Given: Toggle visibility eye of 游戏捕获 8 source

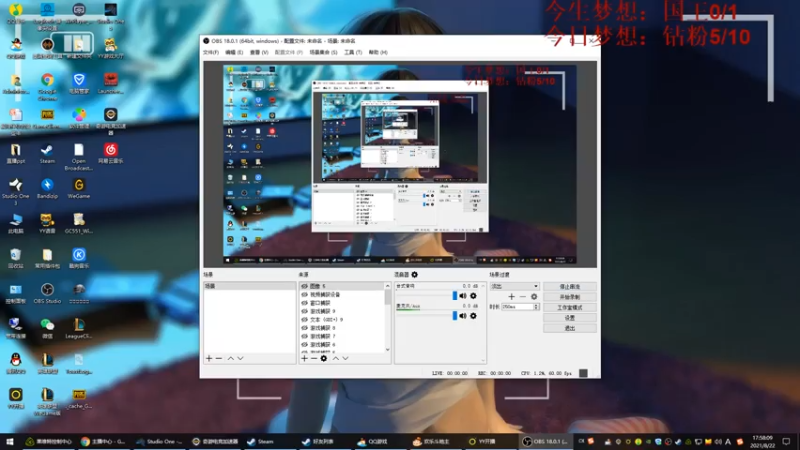Looking at the screenshot, I should coord(305,328).
